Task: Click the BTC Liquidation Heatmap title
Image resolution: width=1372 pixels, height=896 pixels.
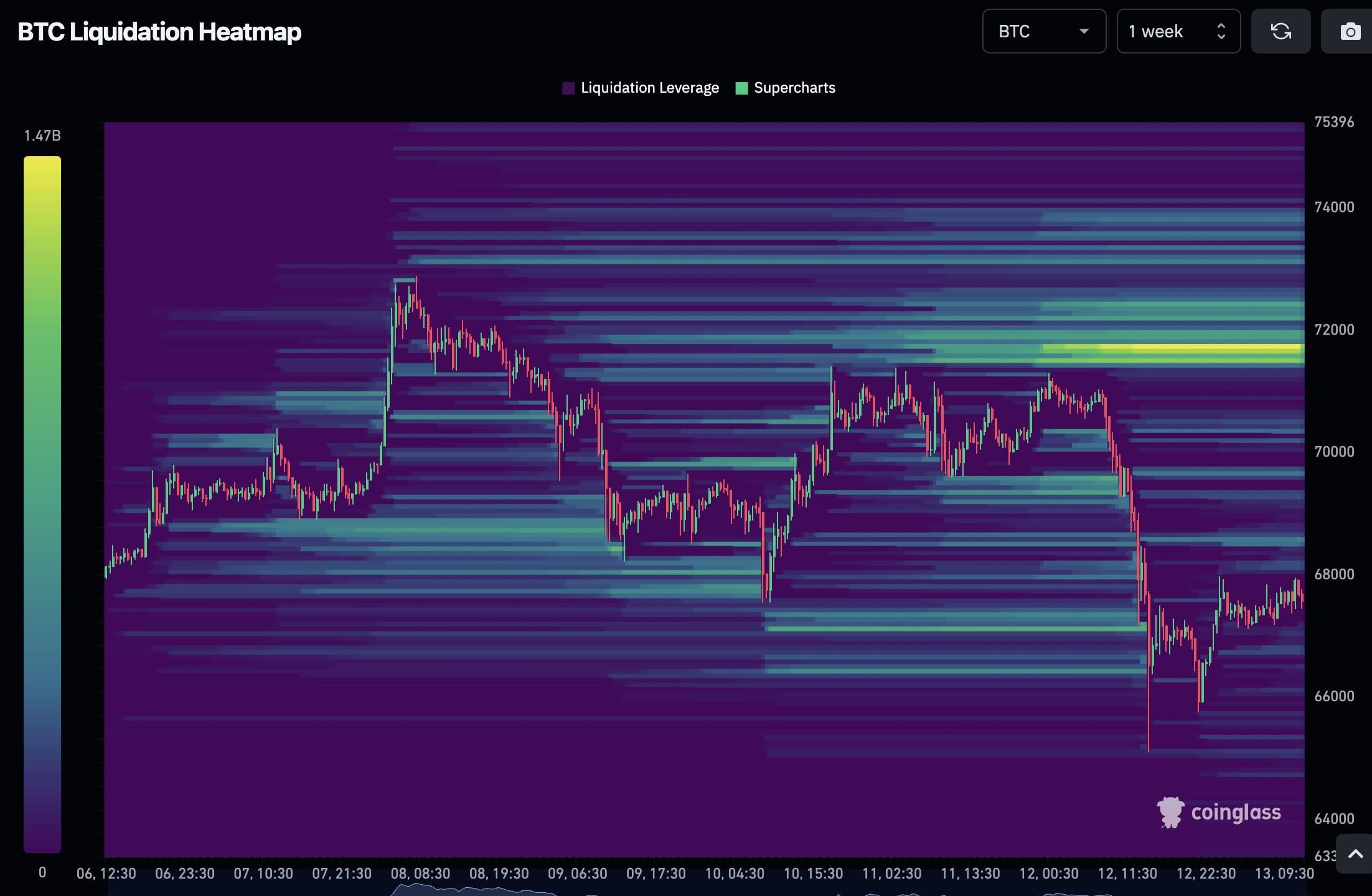Action: 159,30
